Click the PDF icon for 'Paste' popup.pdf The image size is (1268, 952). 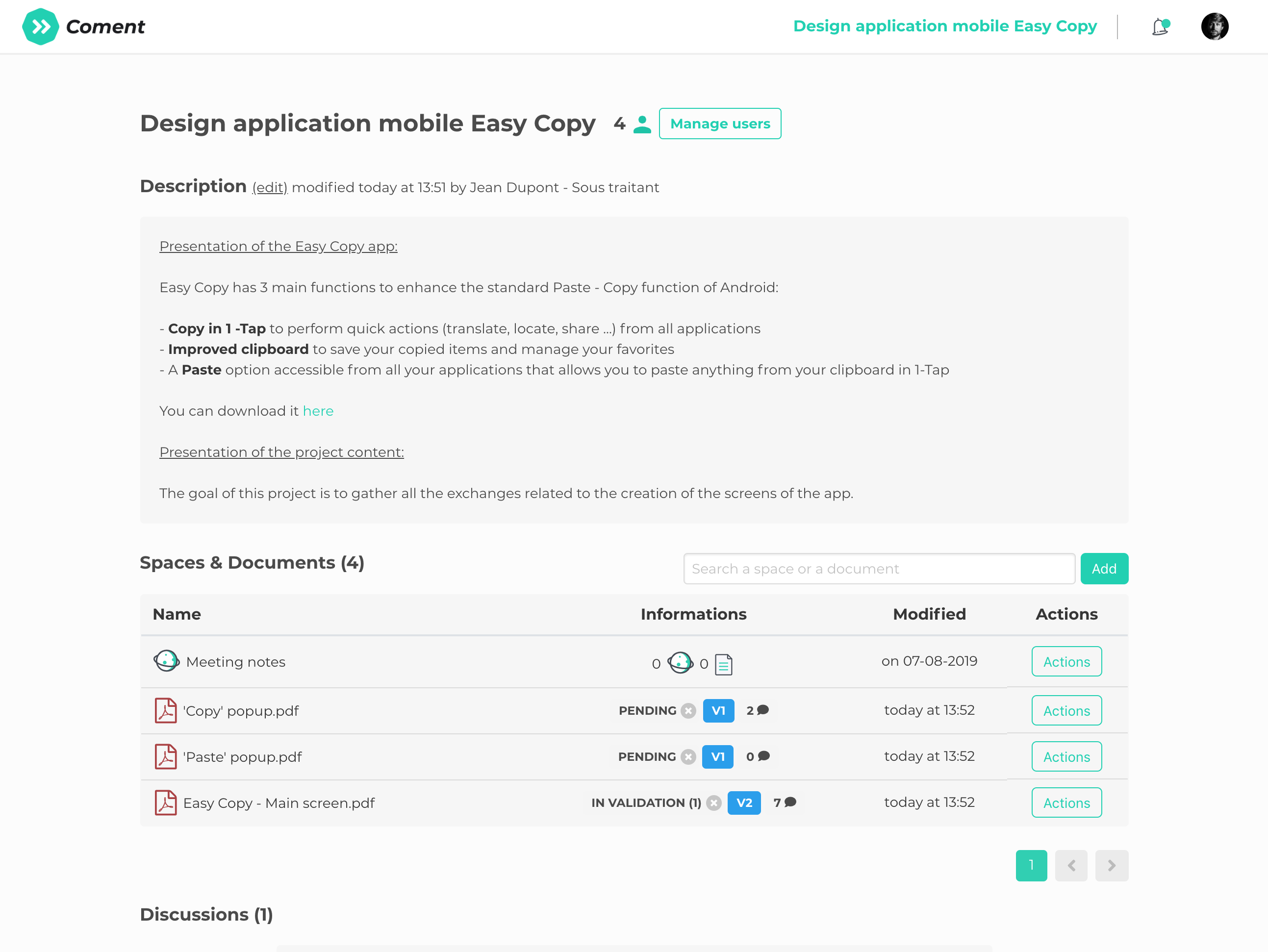click(x=166, y=756)
